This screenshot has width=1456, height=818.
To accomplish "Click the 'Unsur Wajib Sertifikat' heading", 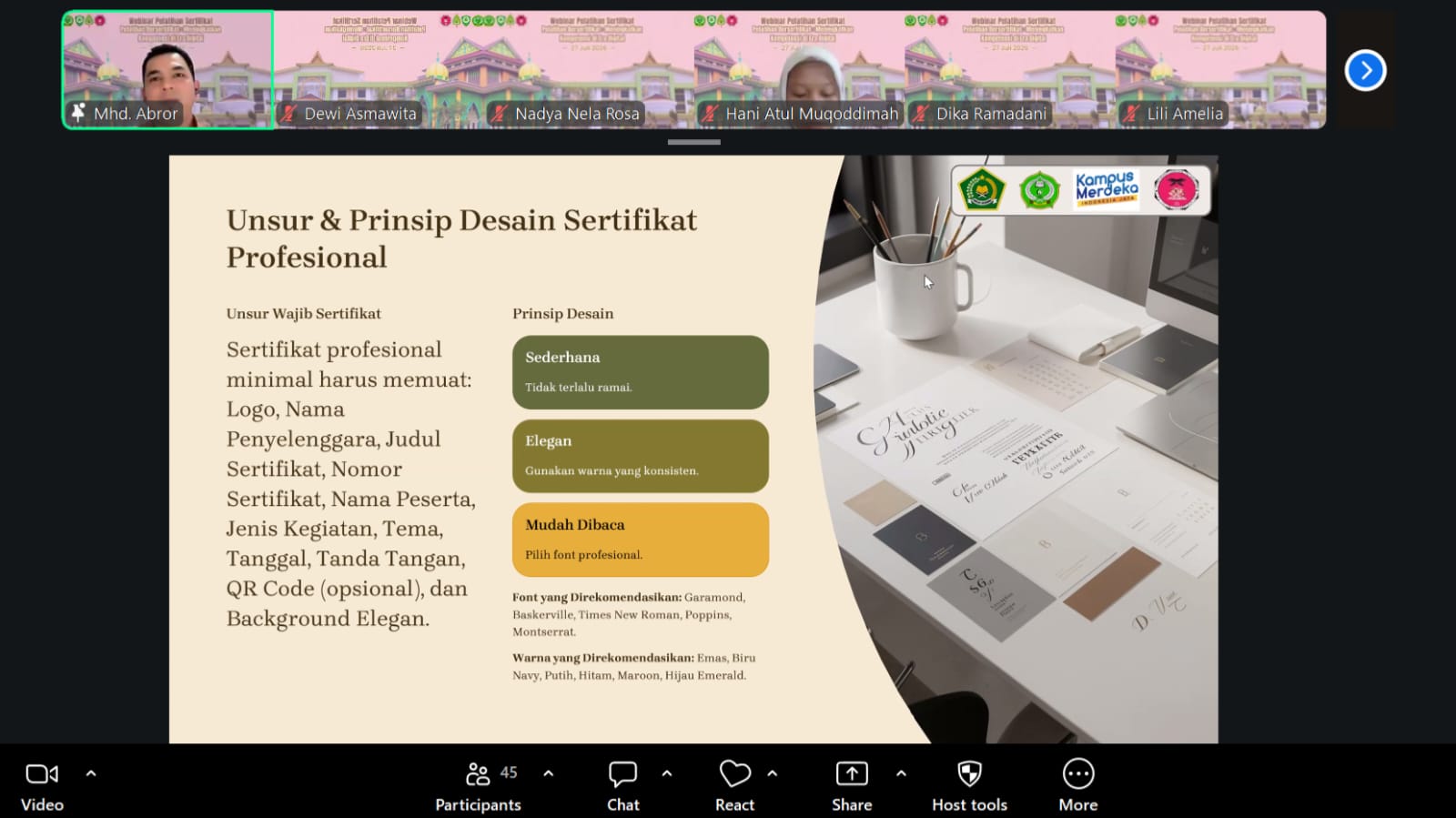I will tap(304, 314).
